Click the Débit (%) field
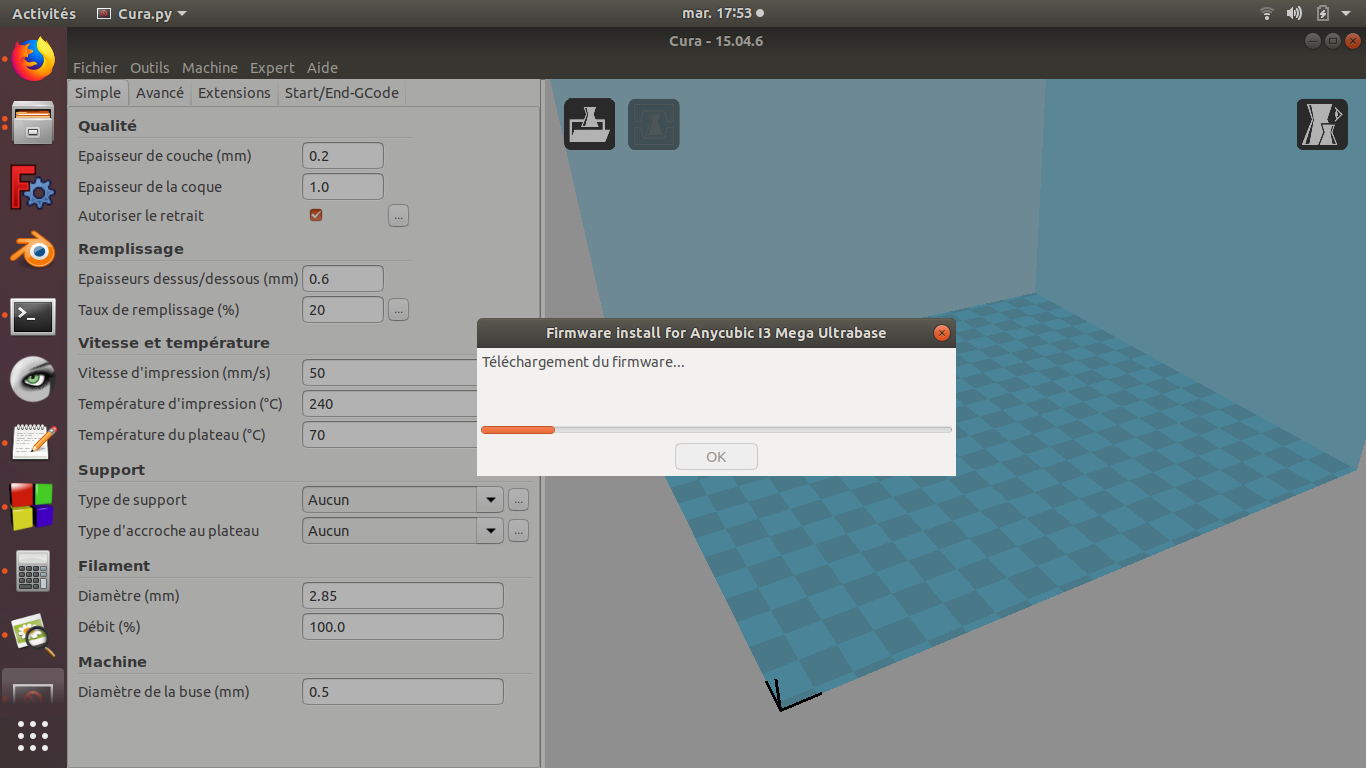 pyautogui.click(x=403, y=627)
